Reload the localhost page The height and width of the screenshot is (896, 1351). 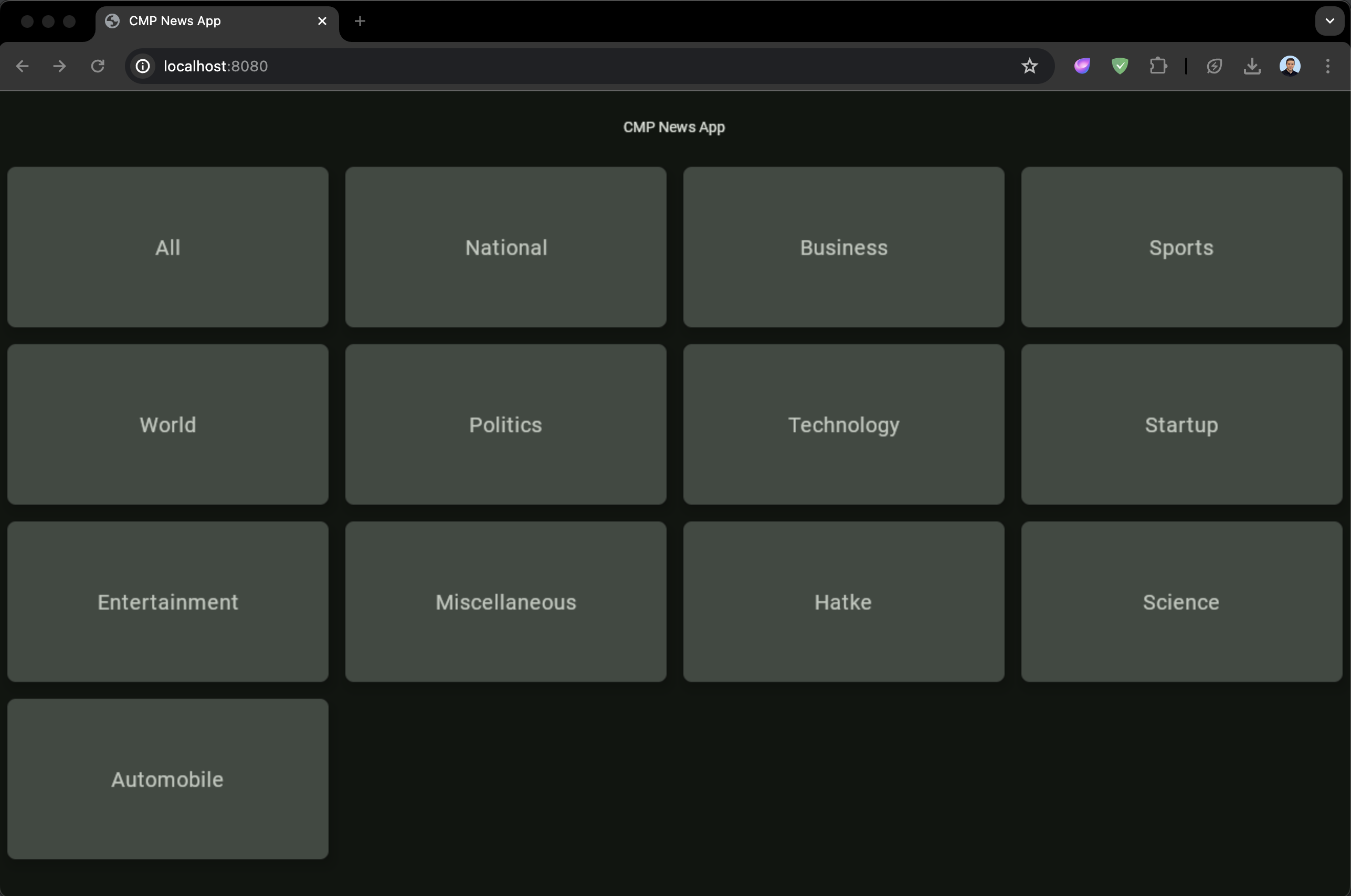tap(98, 66)
